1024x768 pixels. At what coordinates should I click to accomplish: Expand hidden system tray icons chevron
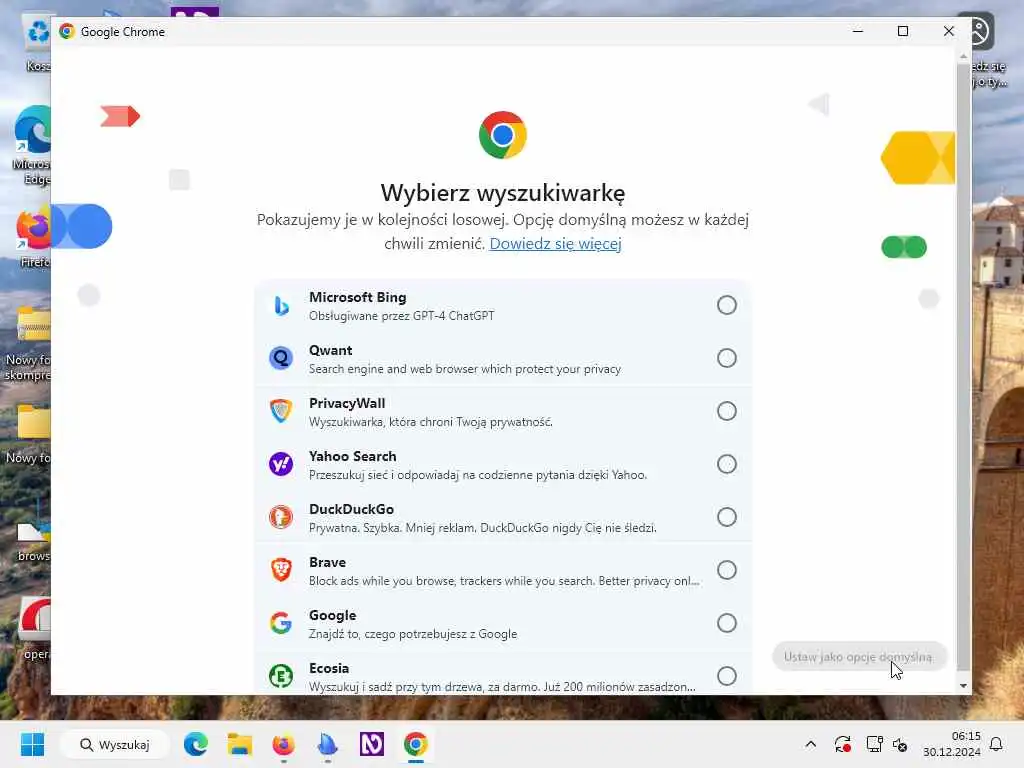(810, 744)
